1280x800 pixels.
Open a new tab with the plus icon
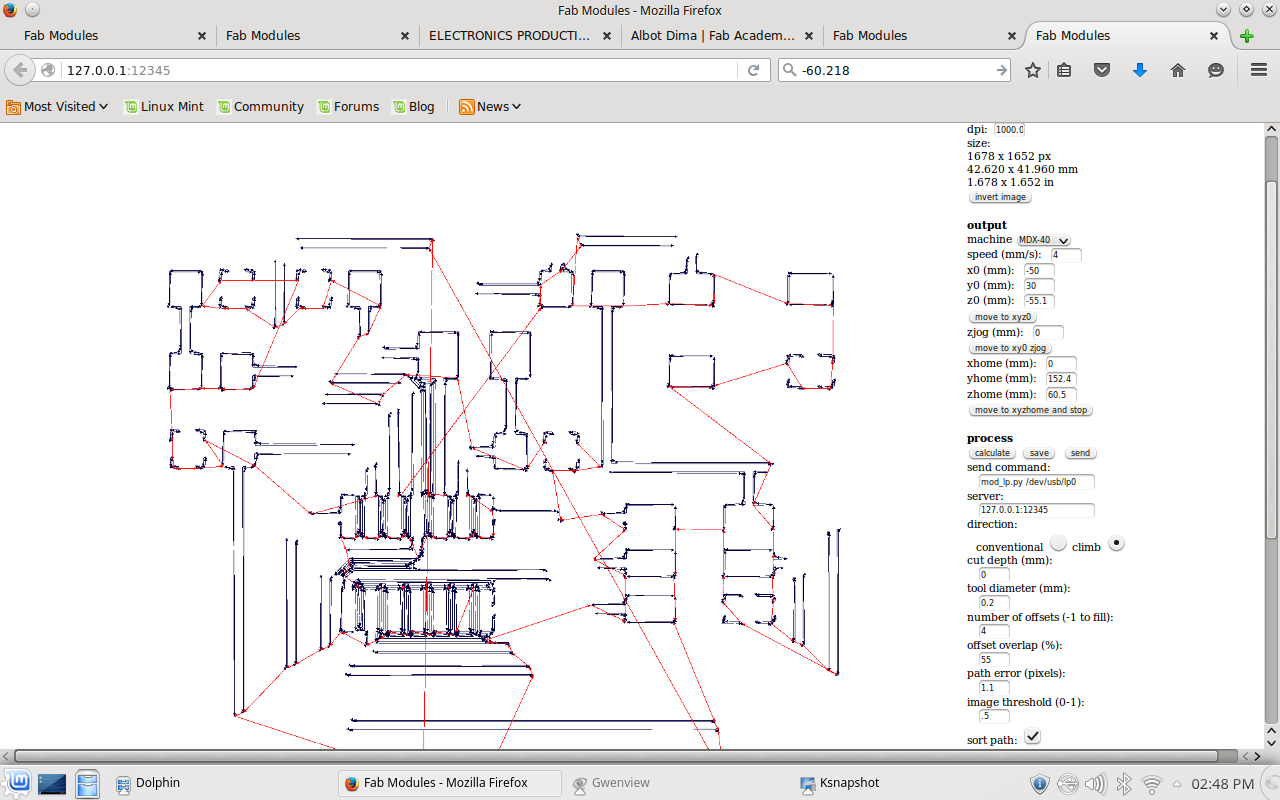point(1246,36)
